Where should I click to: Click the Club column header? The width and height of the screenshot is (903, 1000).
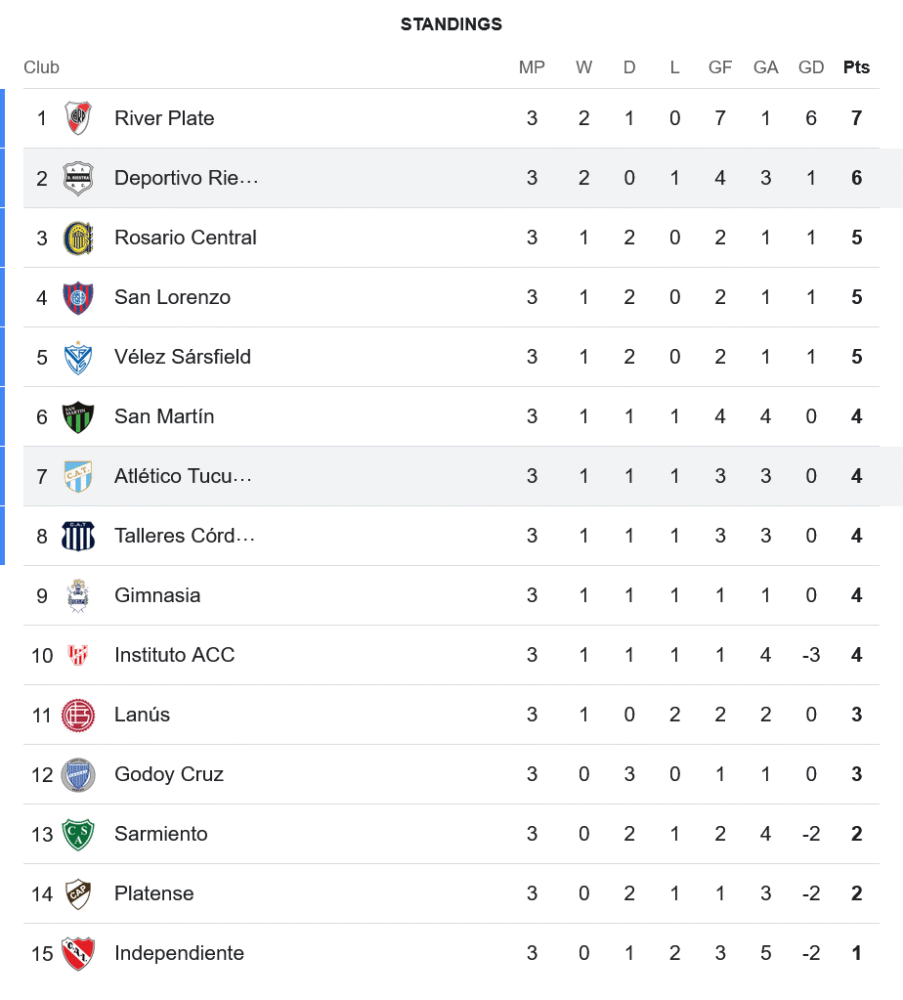click(x=42, y=68)
